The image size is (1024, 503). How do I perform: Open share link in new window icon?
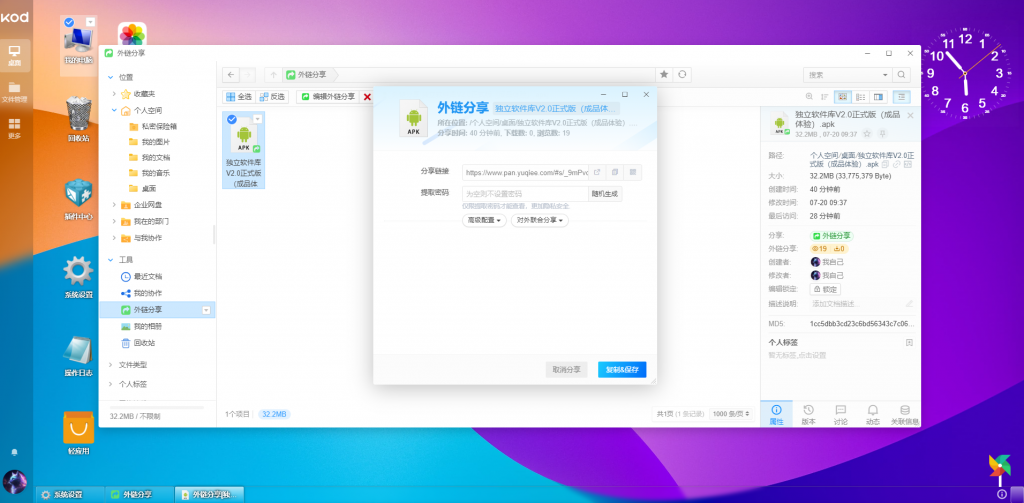596,172
